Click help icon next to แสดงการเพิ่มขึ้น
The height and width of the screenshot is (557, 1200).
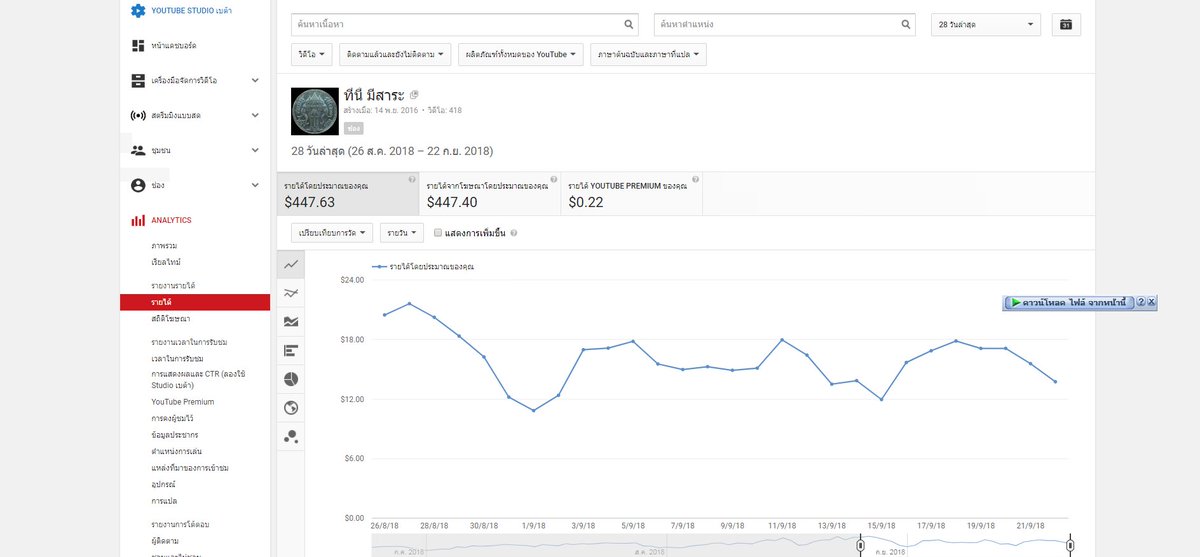pyautogui.click(x=514, y=233)
